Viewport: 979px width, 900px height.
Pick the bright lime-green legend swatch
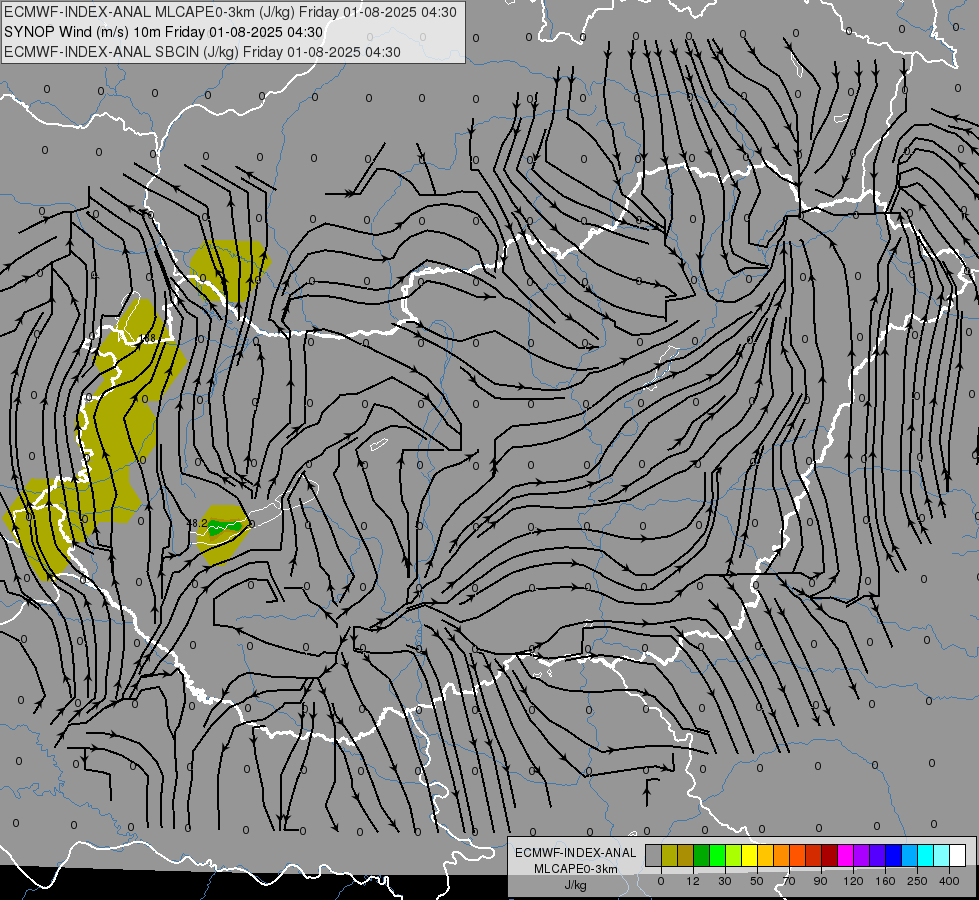pos(717,855)
